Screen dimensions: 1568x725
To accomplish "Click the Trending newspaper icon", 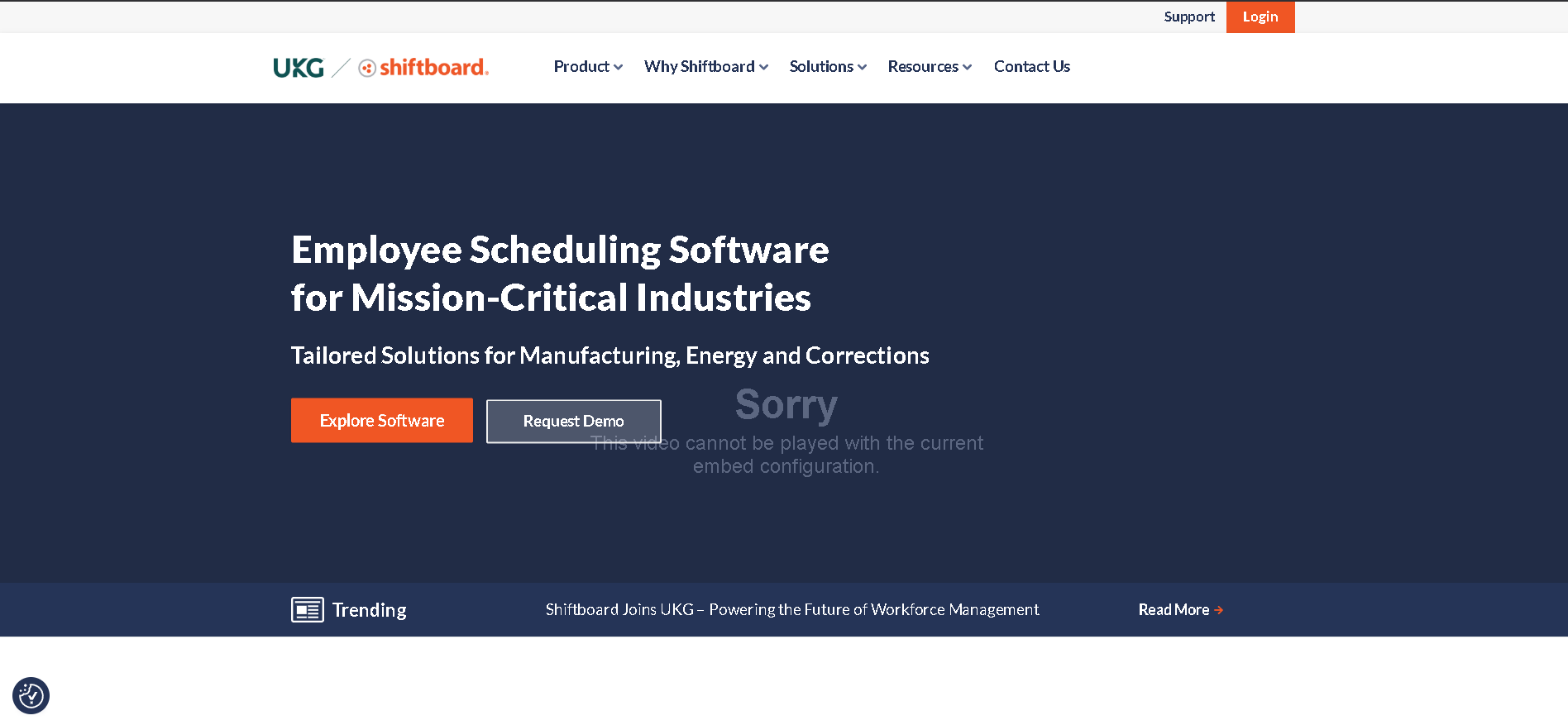I will point(308,610).
